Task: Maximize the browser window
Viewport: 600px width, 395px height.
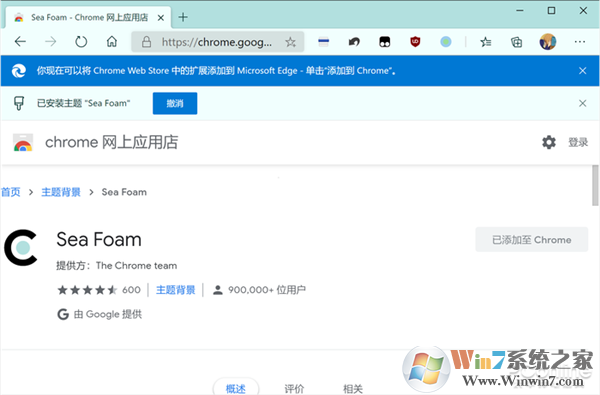Action: coord(551,10)
